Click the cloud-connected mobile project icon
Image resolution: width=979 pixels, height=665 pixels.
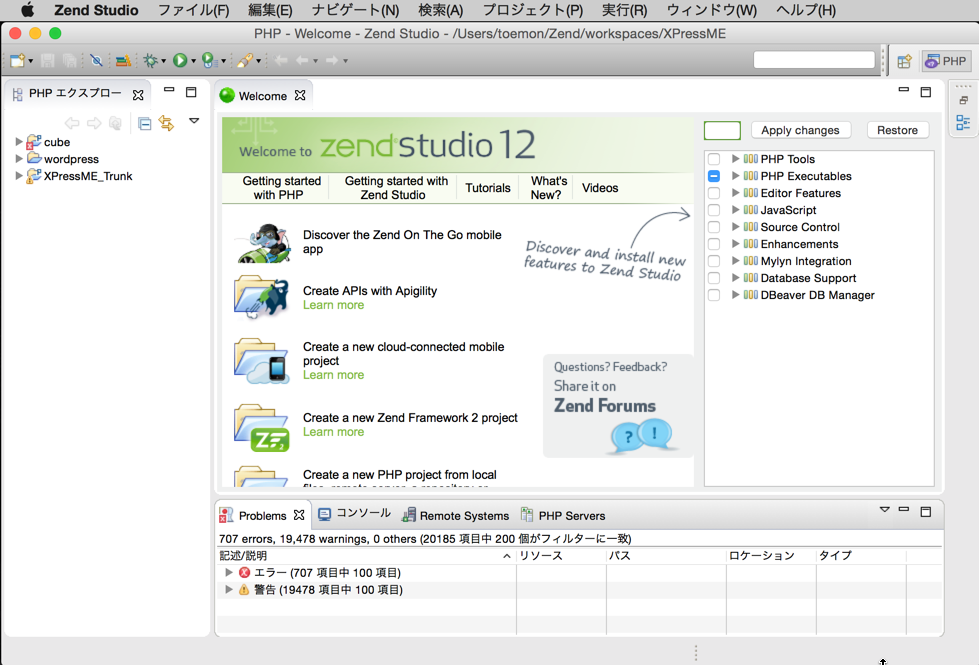click(261, 361)
